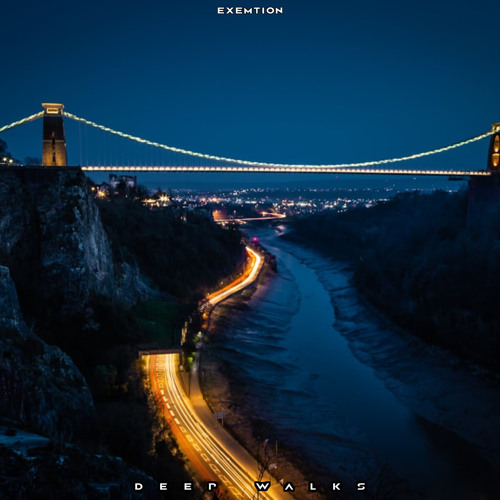Click the muddy riverbank right of the river
This screenshot has height=500, width=500.
click(383, 350)
